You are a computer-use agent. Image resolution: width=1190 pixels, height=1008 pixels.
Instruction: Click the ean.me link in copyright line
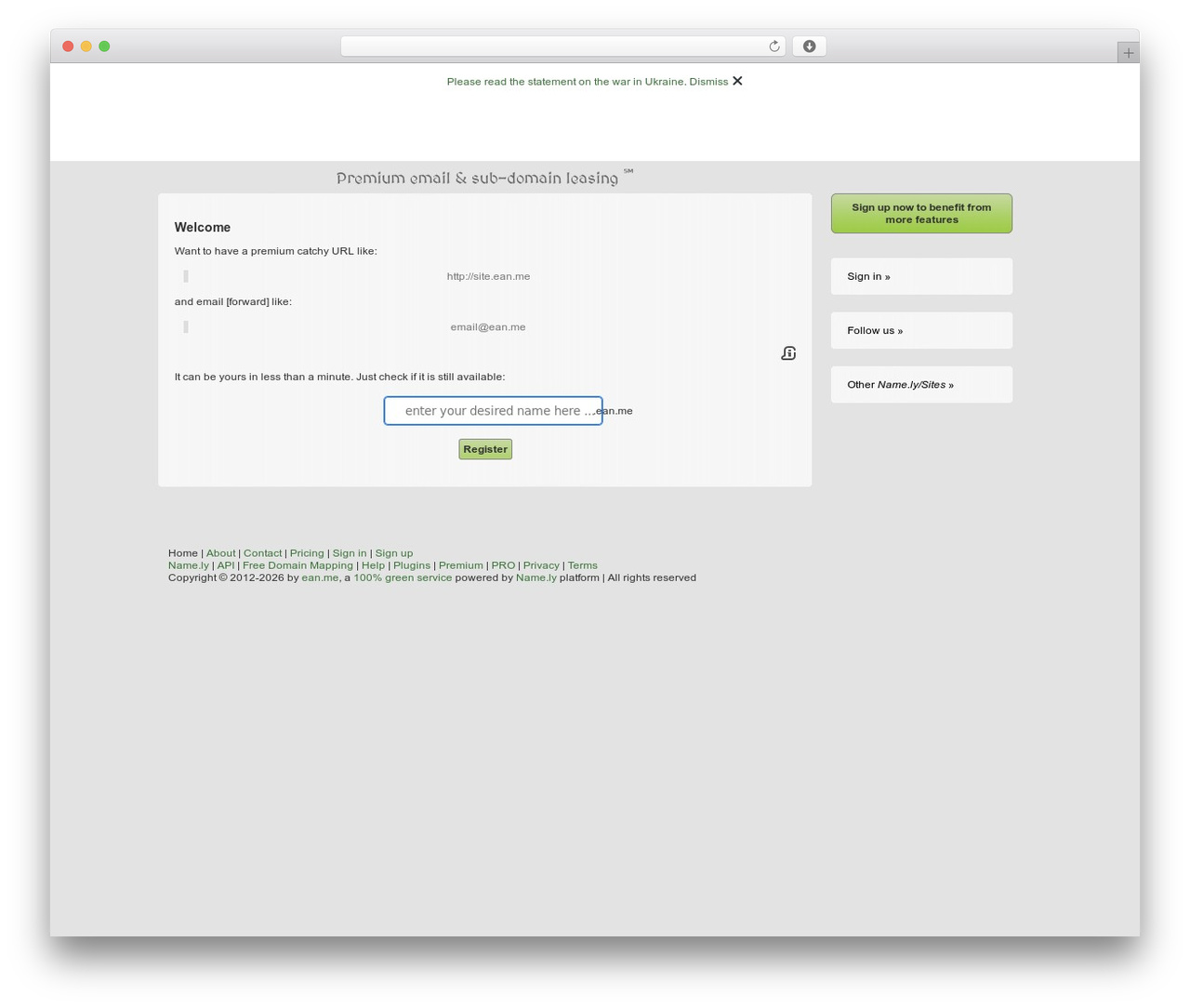320,577
